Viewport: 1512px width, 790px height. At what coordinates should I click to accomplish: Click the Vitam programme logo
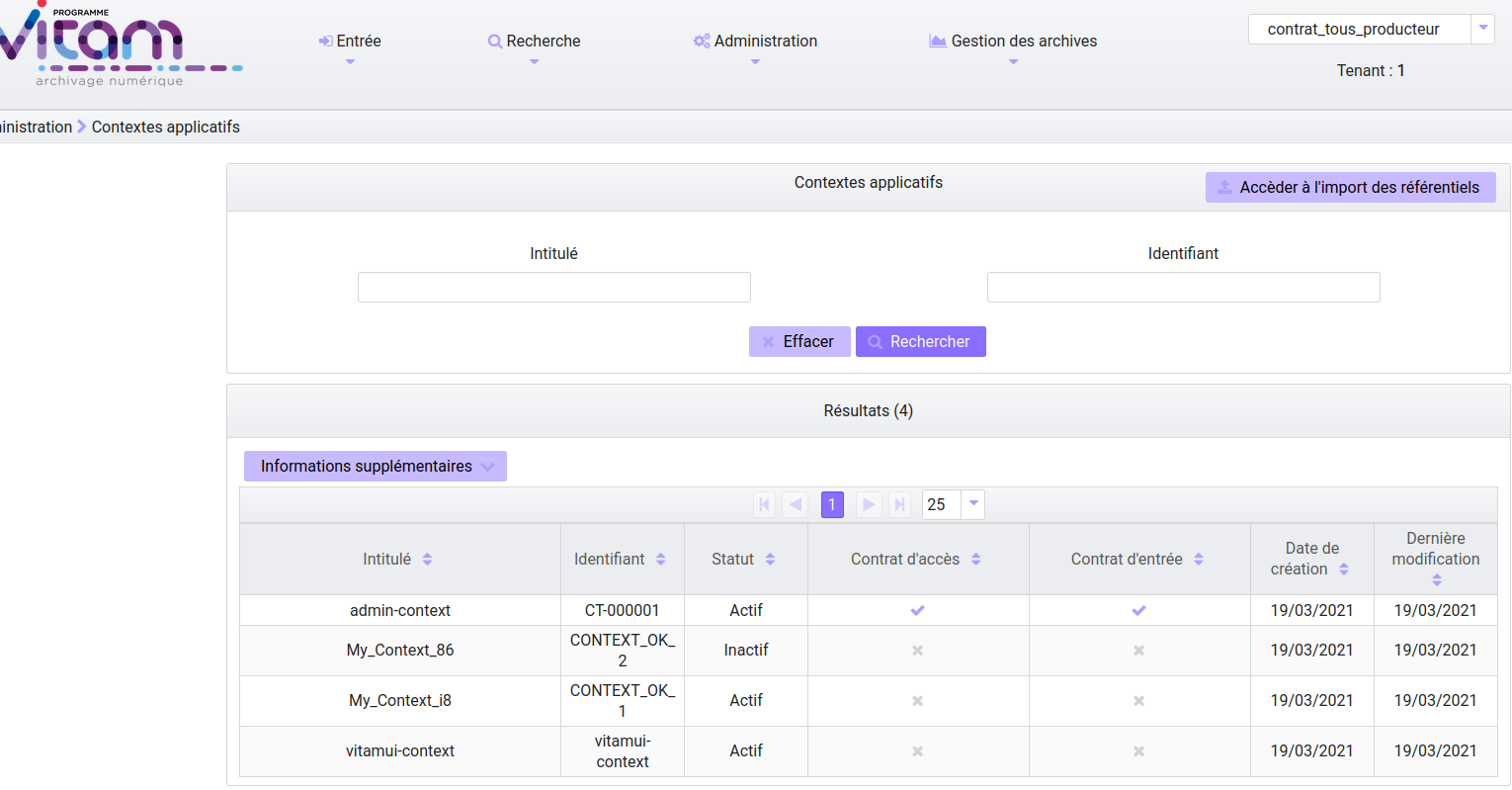click(109, 44)
